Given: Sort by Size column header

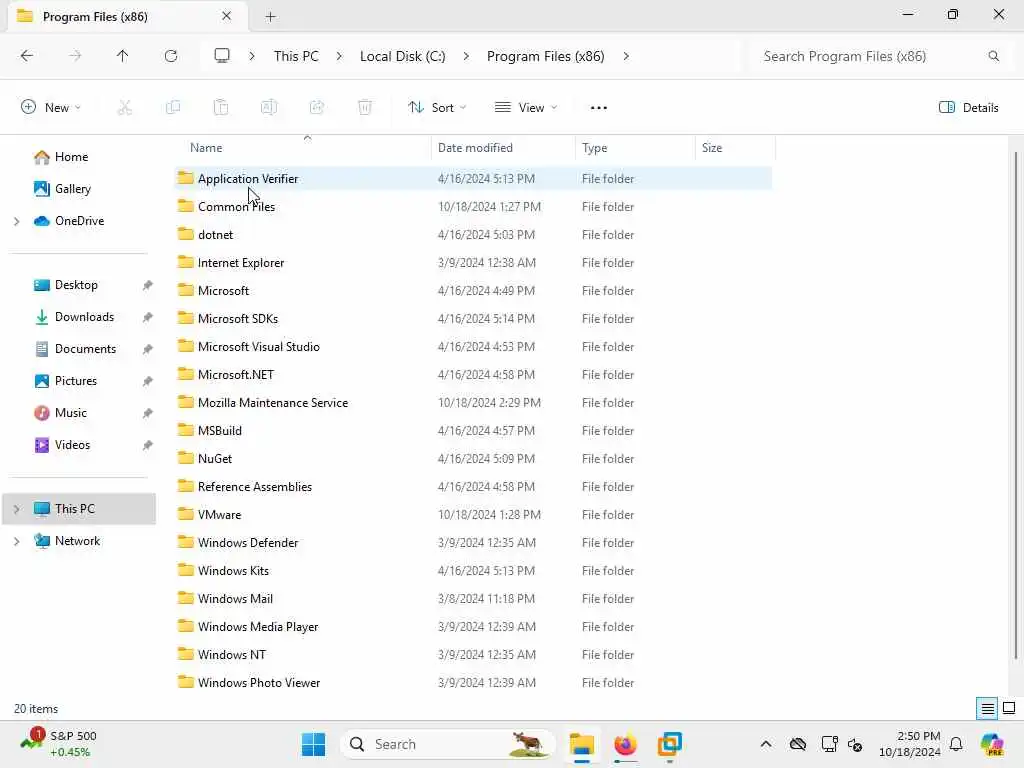Looking at the screenshot, I should pyautogui.click(x=735, y=148).
